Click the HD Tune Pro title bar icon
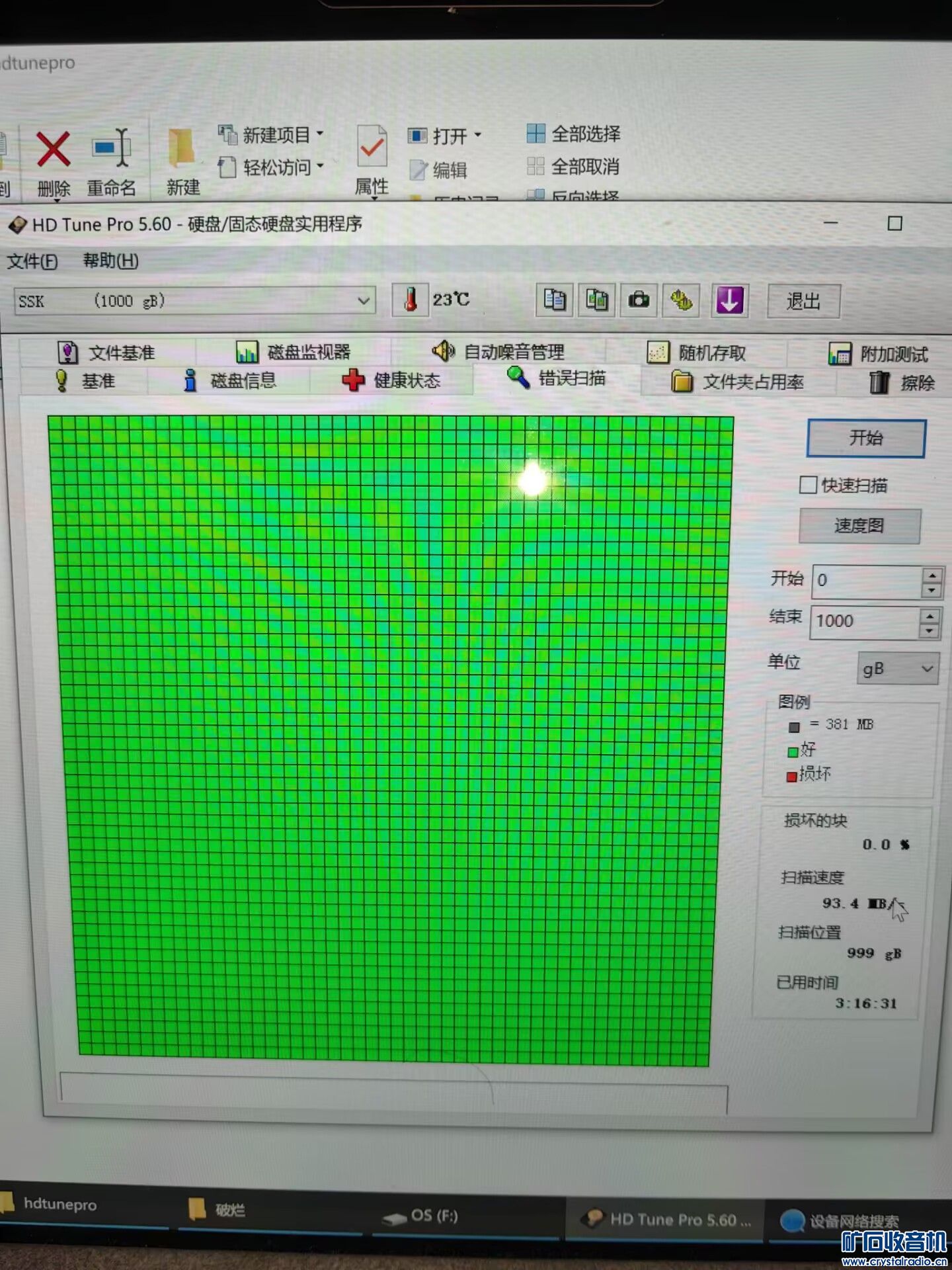This screenshot has width=952, height=1270. [x=18, y=225]
